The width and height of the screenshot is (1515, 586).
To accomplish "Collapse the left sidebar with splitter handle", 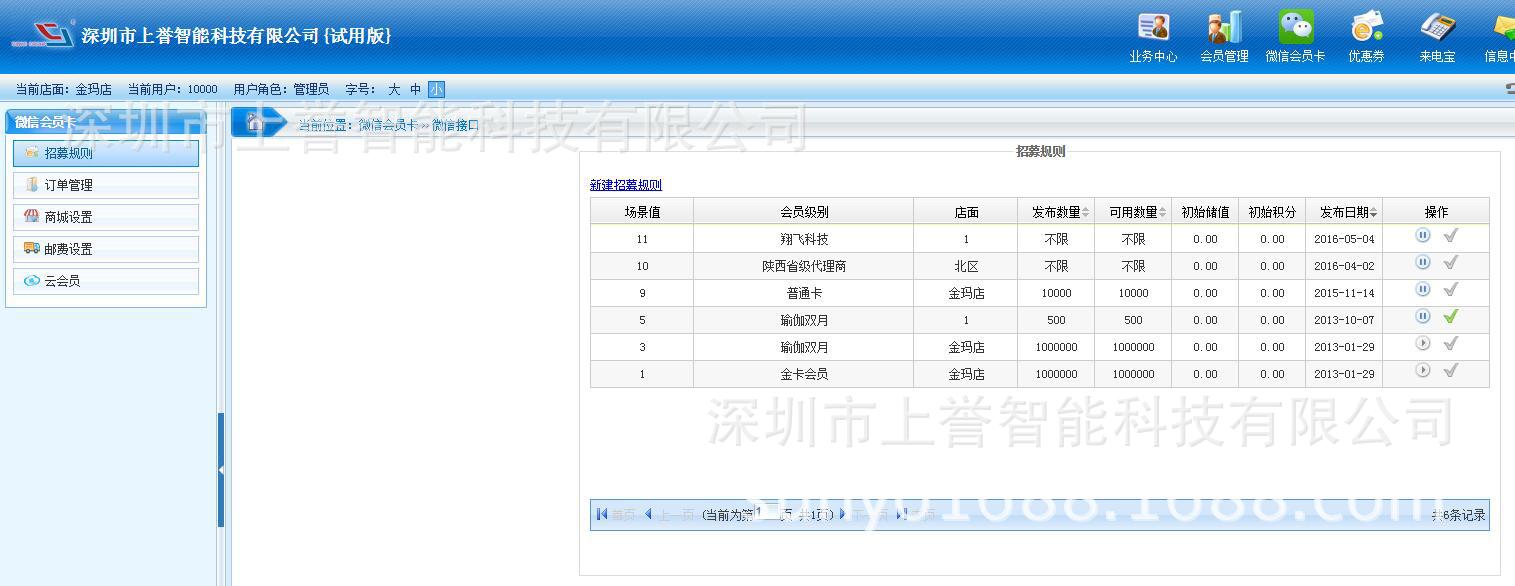I will (221, 470).
